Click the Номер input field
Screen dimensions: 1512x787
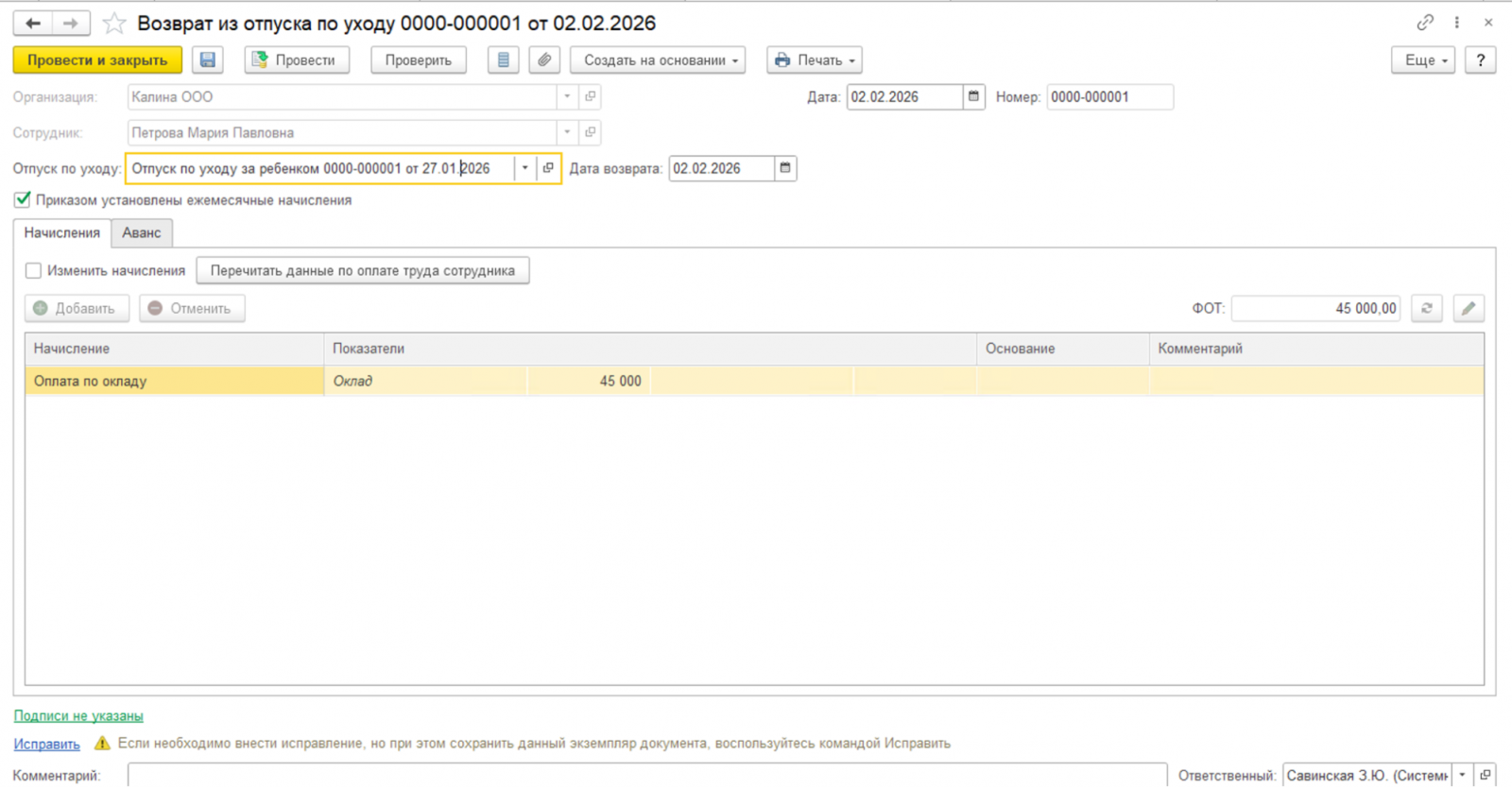click(1110, 96)
